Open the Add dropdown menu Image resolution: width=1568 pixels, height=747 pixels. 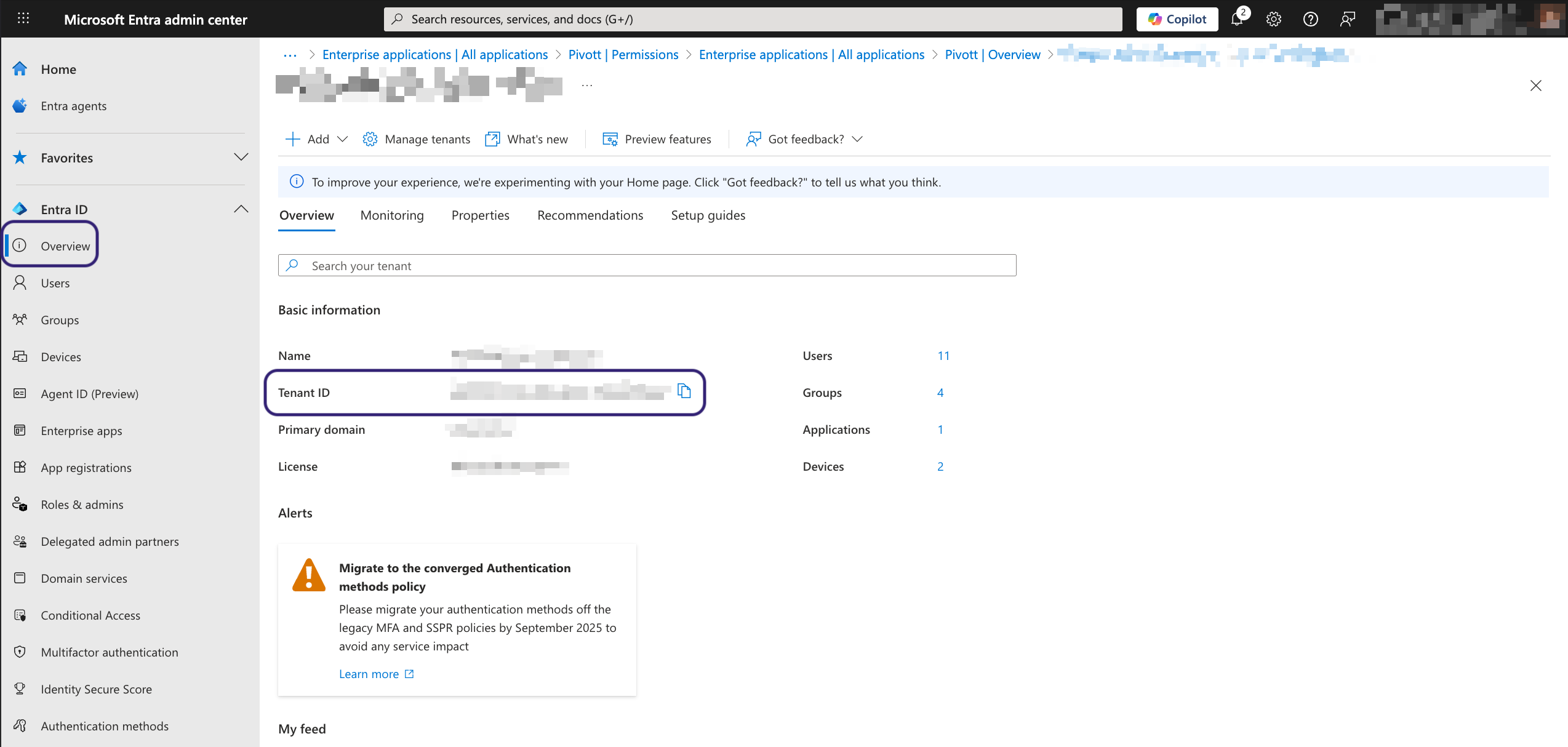(x=317, y=139)
